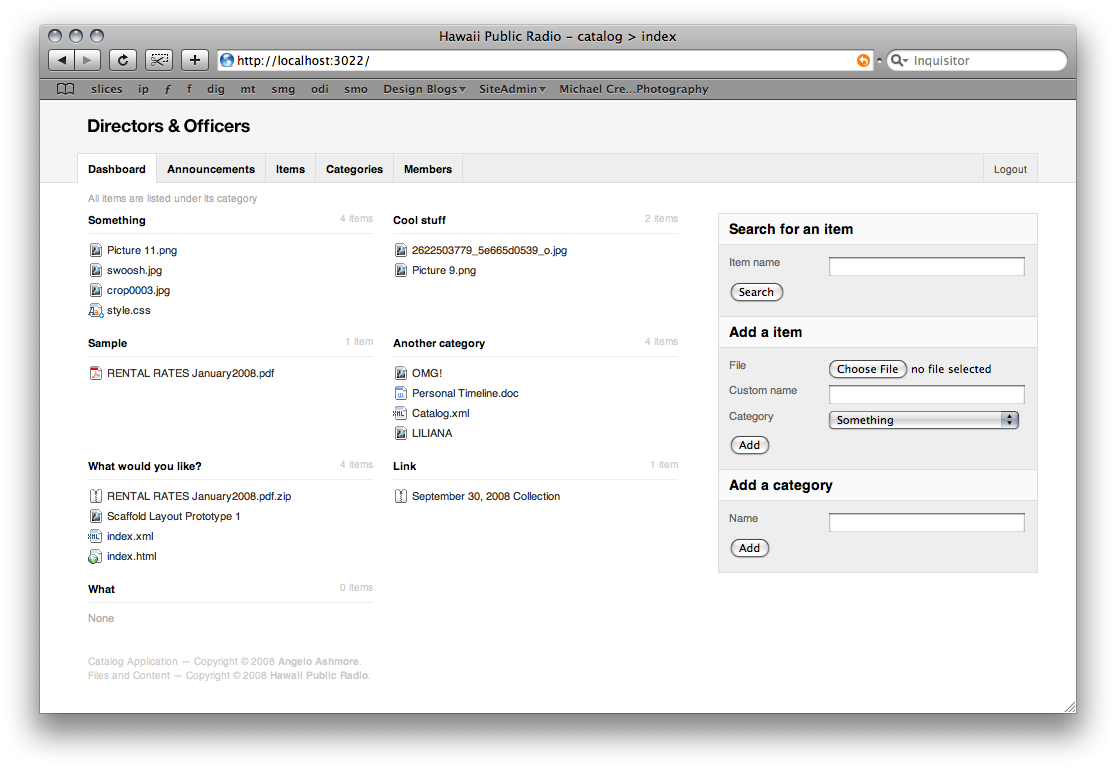This screenshot has width=1116, height=768.
Task: Click the open book bookmarks icon
Action: point(64,88)
